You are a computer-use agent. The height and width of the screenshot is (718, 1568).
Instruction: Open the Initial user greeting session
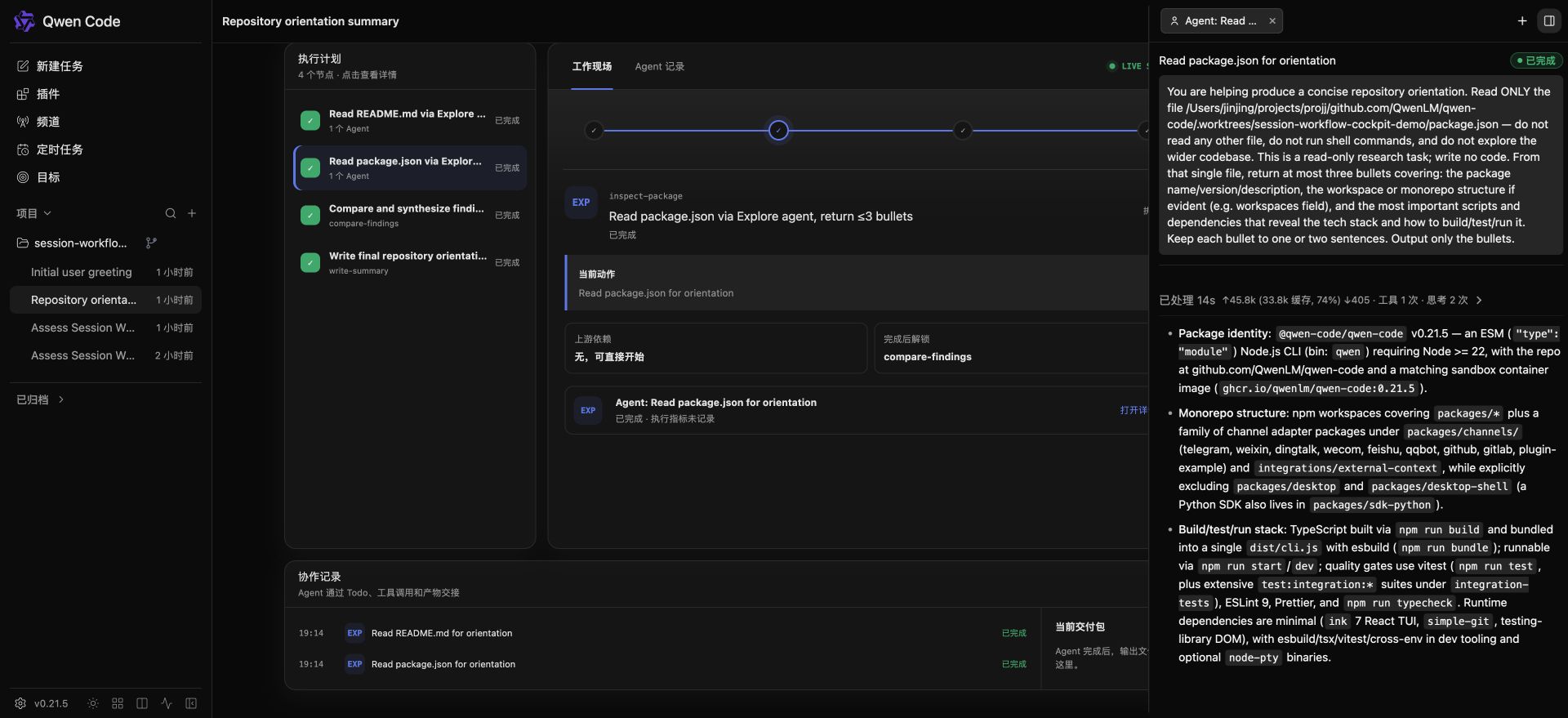pos(105,272)
